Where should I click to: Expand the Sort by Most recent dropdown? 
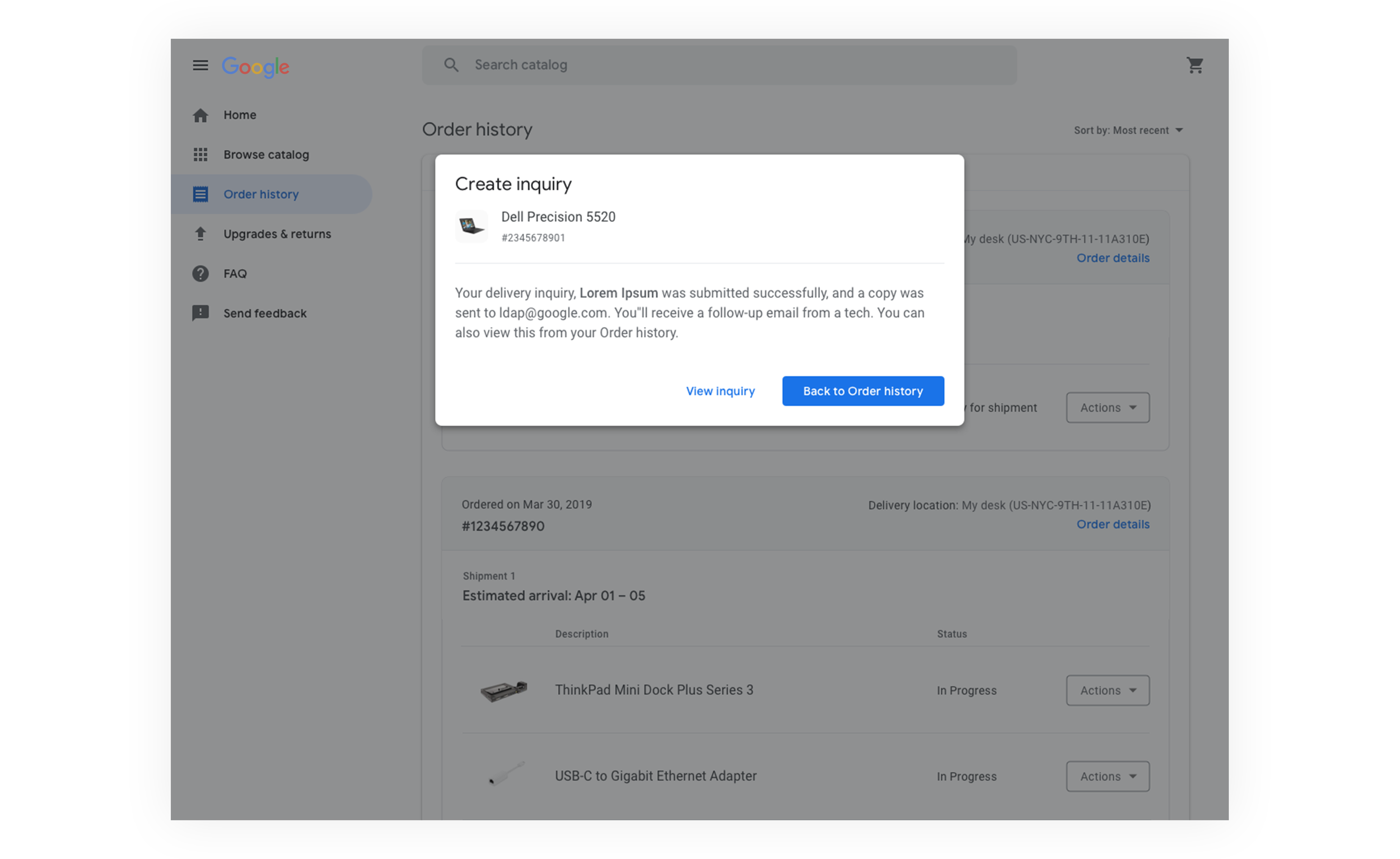1128,130
